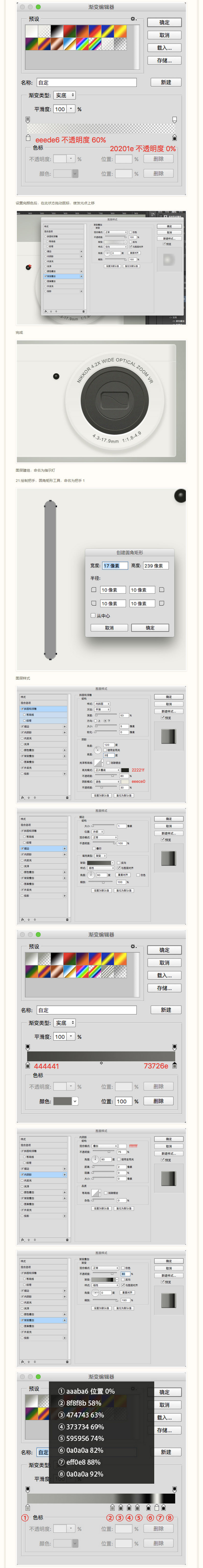Select left color stop in top gradient editor
203x1568 pixels.
[28, 138]
